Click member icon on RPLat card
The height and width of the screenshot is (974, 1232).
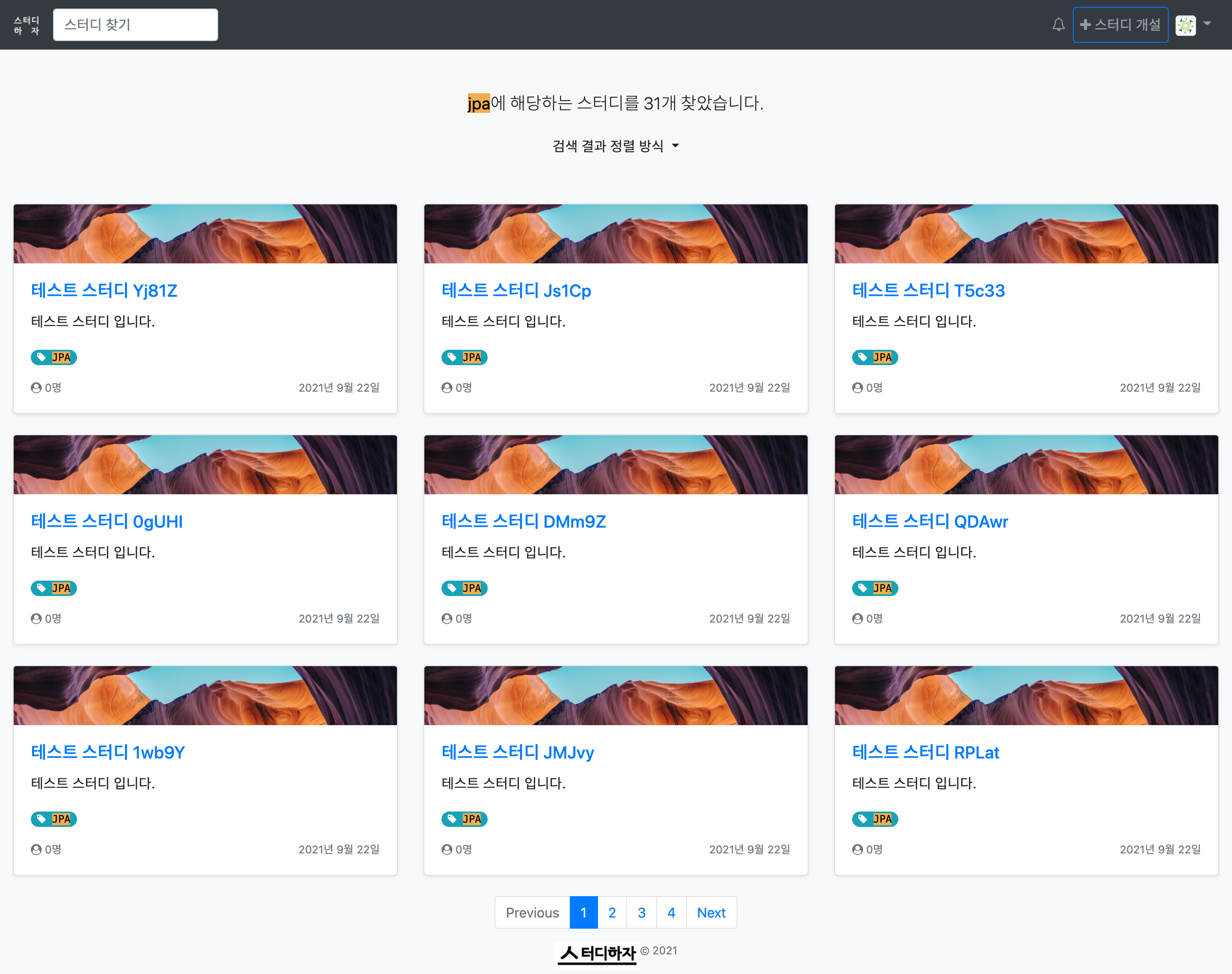858,850
